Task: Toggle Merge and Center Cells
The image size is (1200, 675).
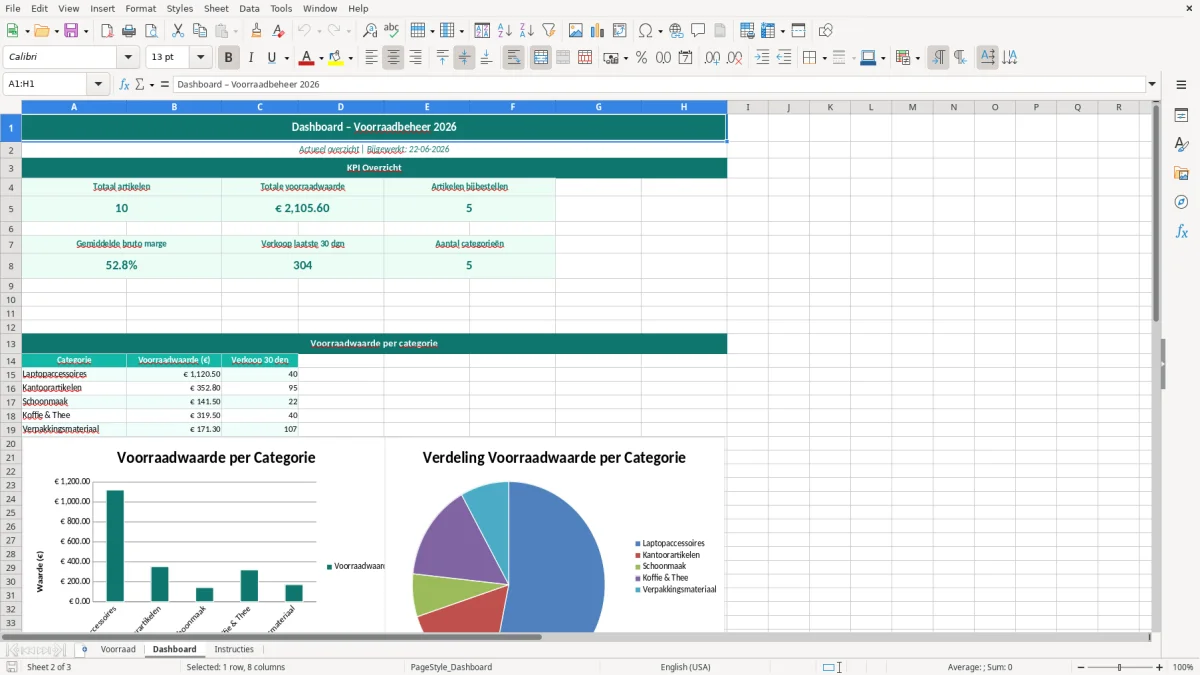Action: pyautogui.click(x=541, y=58)
